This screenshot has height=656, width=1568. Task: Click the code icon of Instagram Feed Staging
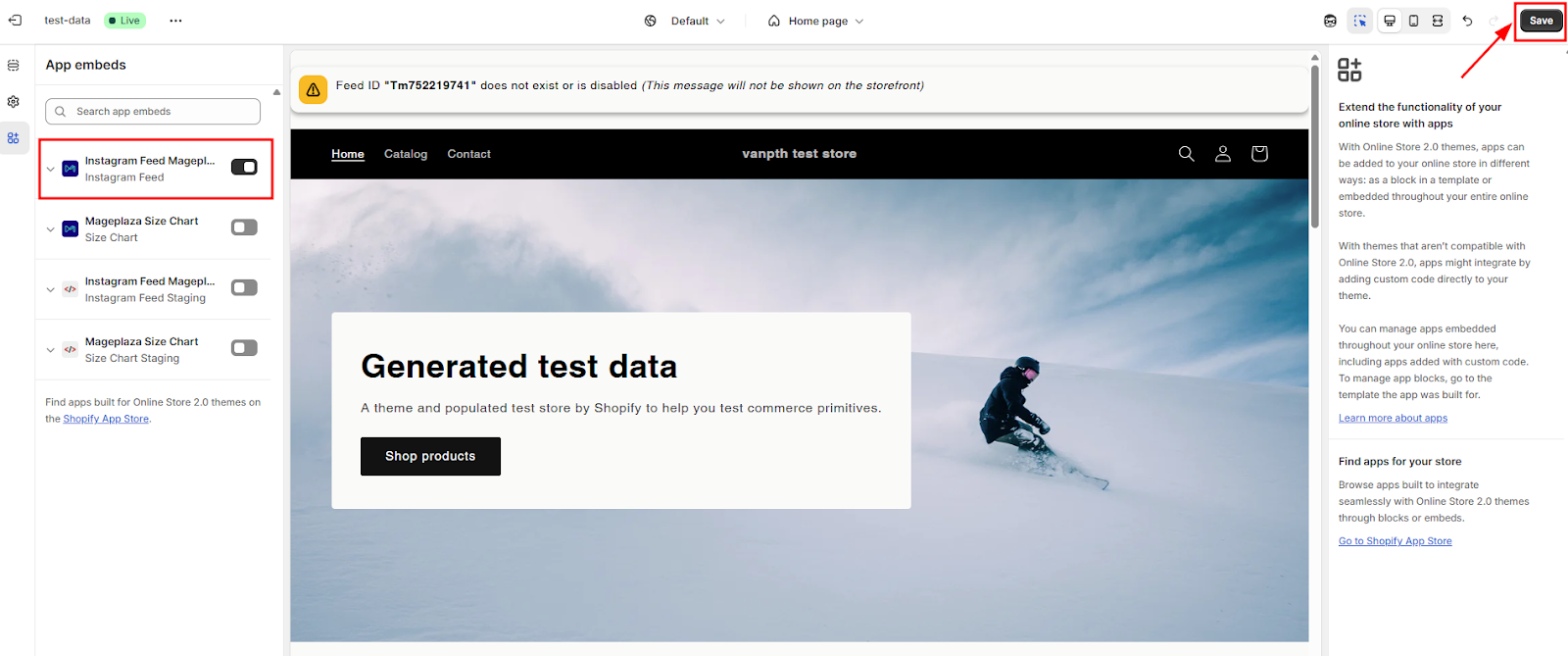point(71,289)
